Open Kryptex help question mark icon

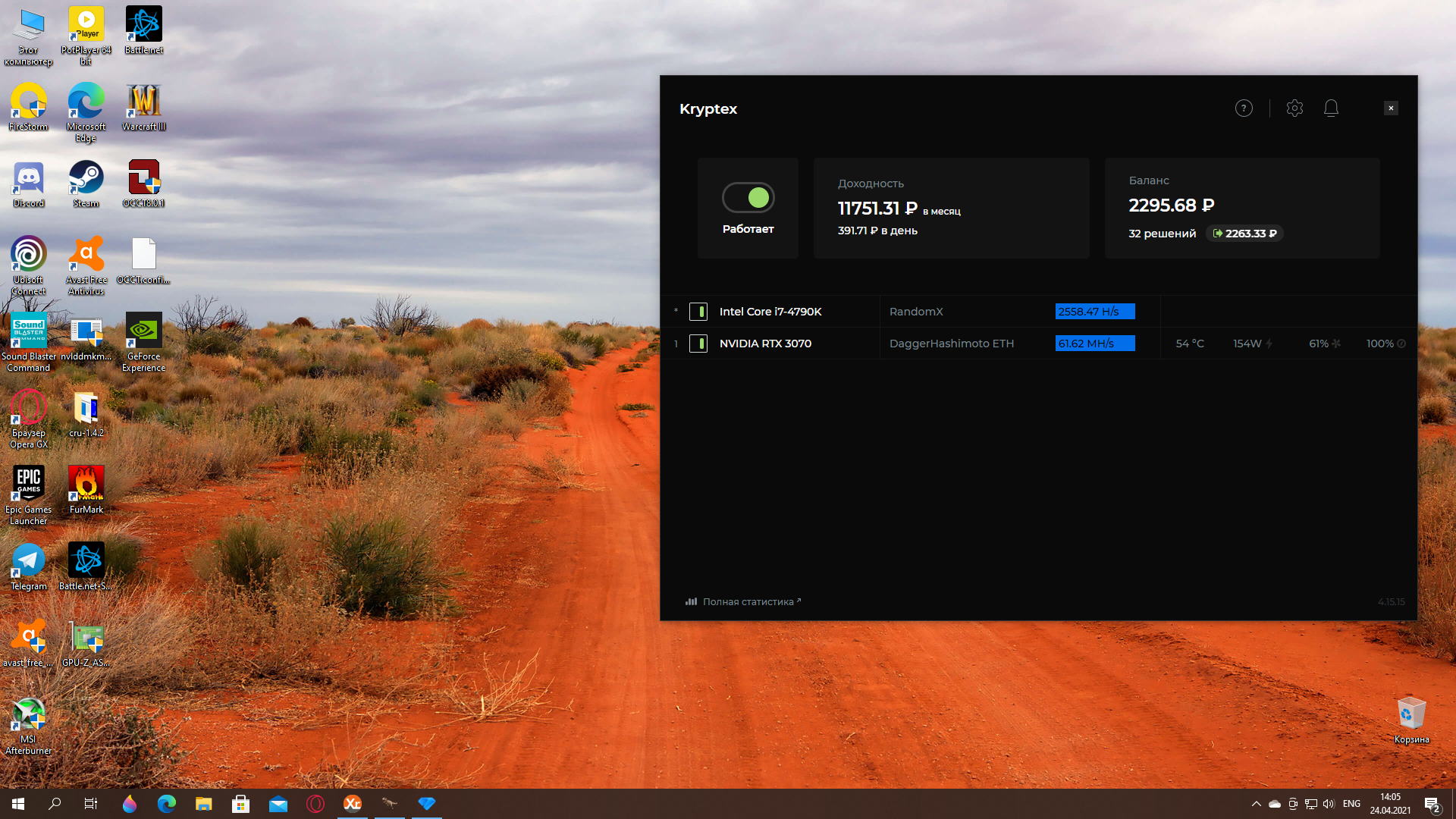(x=1244, y=108)
